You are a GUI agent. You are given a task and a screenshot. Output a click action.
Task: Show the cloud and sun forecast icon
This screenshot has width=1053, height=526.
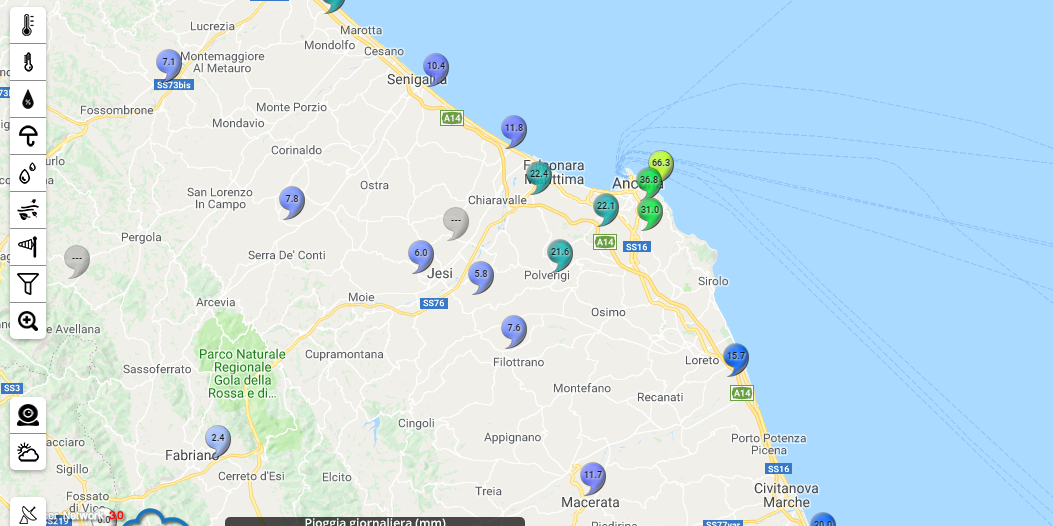click(x=28, y=452)
